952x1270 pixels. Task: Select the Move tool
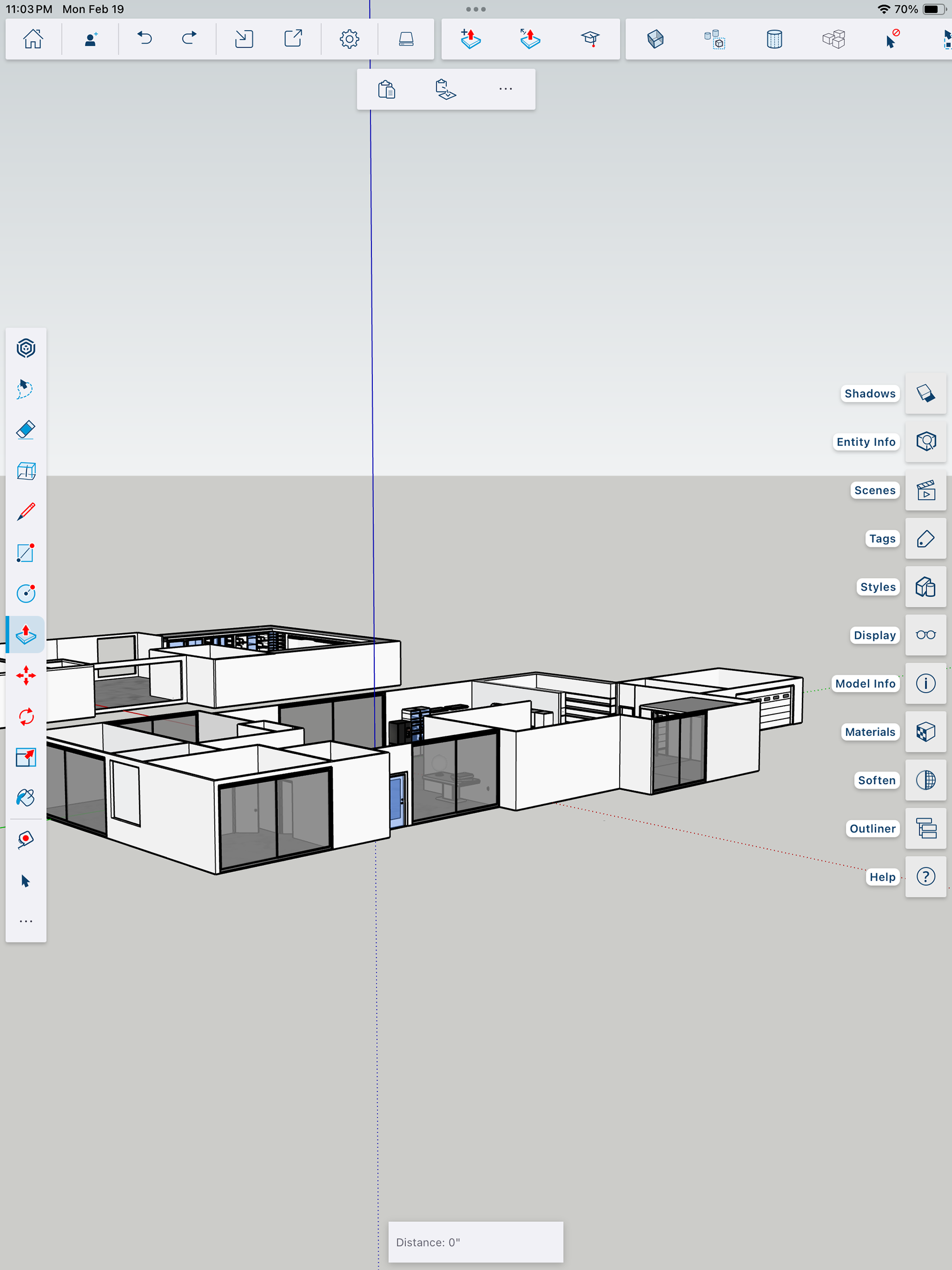[x=26, y=675]
